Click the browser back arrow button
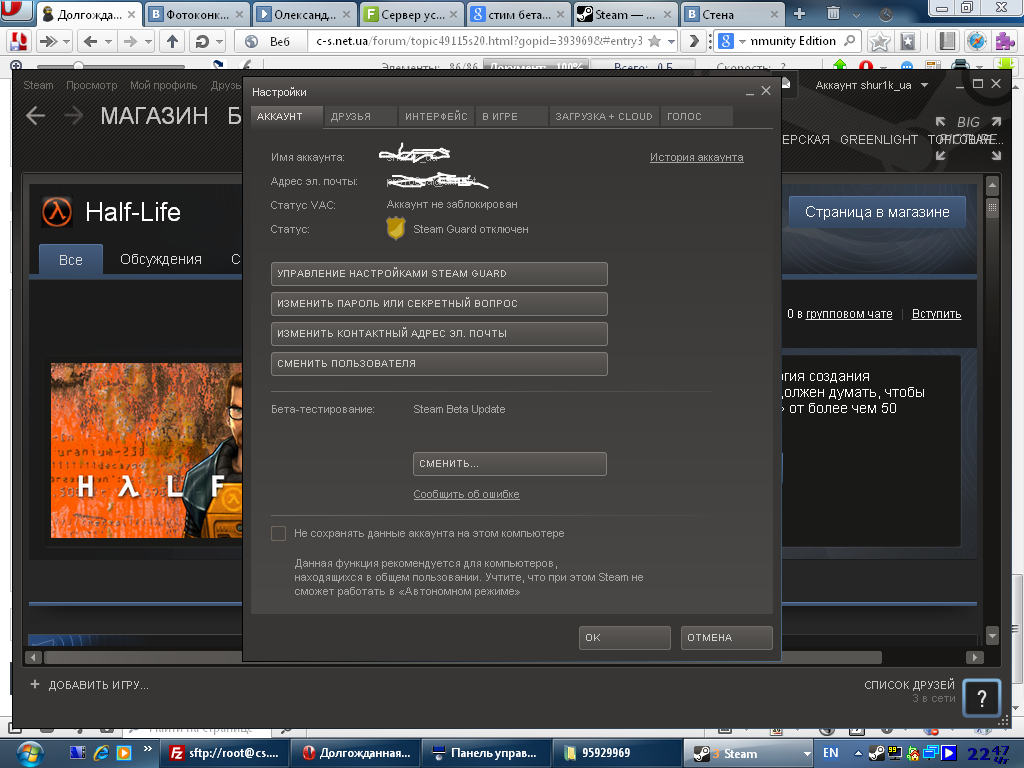 point(91,42)
